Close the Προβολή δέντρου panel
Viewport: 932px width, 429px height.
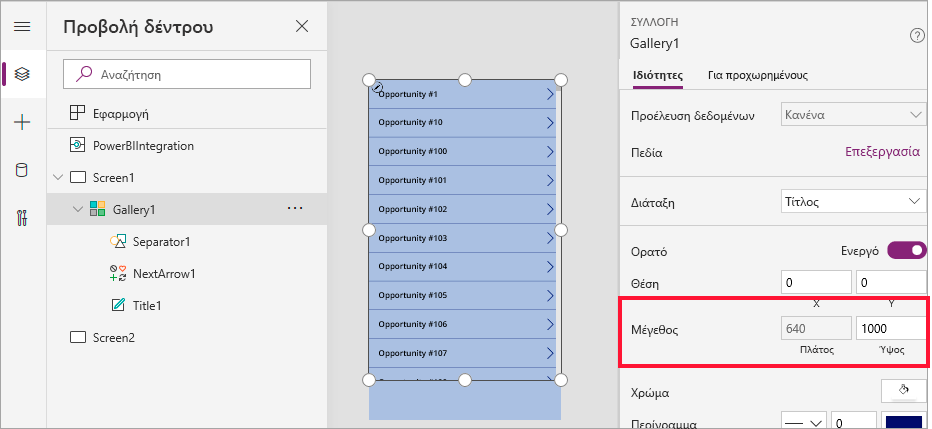pyautogui.click(x=302, y=26)
